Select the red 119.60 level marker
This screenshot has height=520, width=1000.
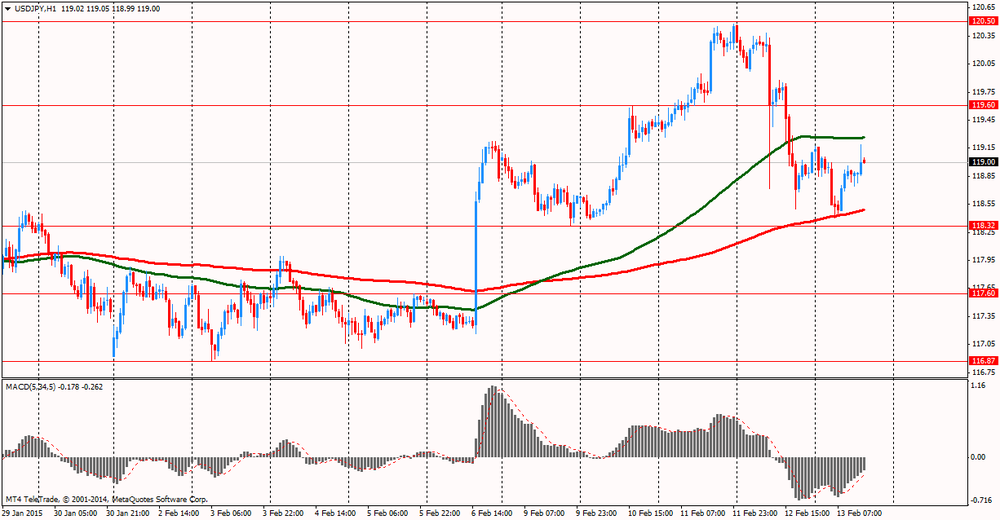(982, 105)
